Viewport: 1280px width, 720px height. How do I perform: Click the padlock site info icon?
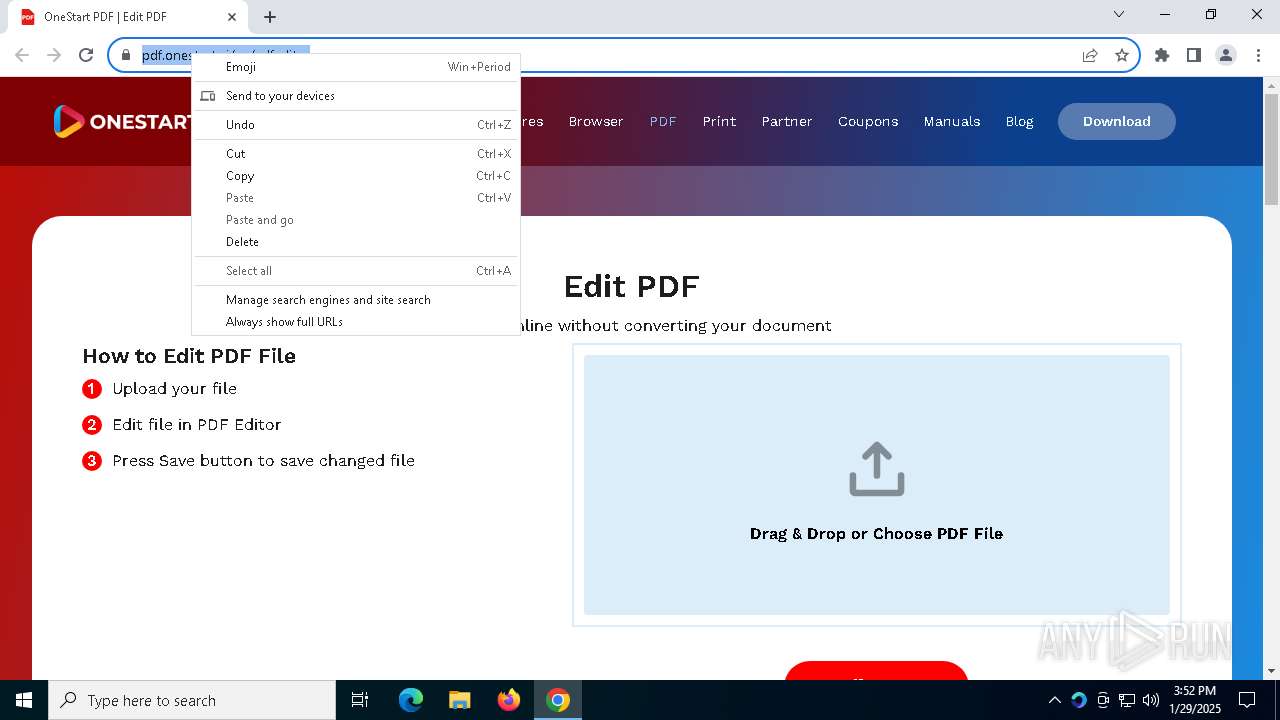pos(126,55)
